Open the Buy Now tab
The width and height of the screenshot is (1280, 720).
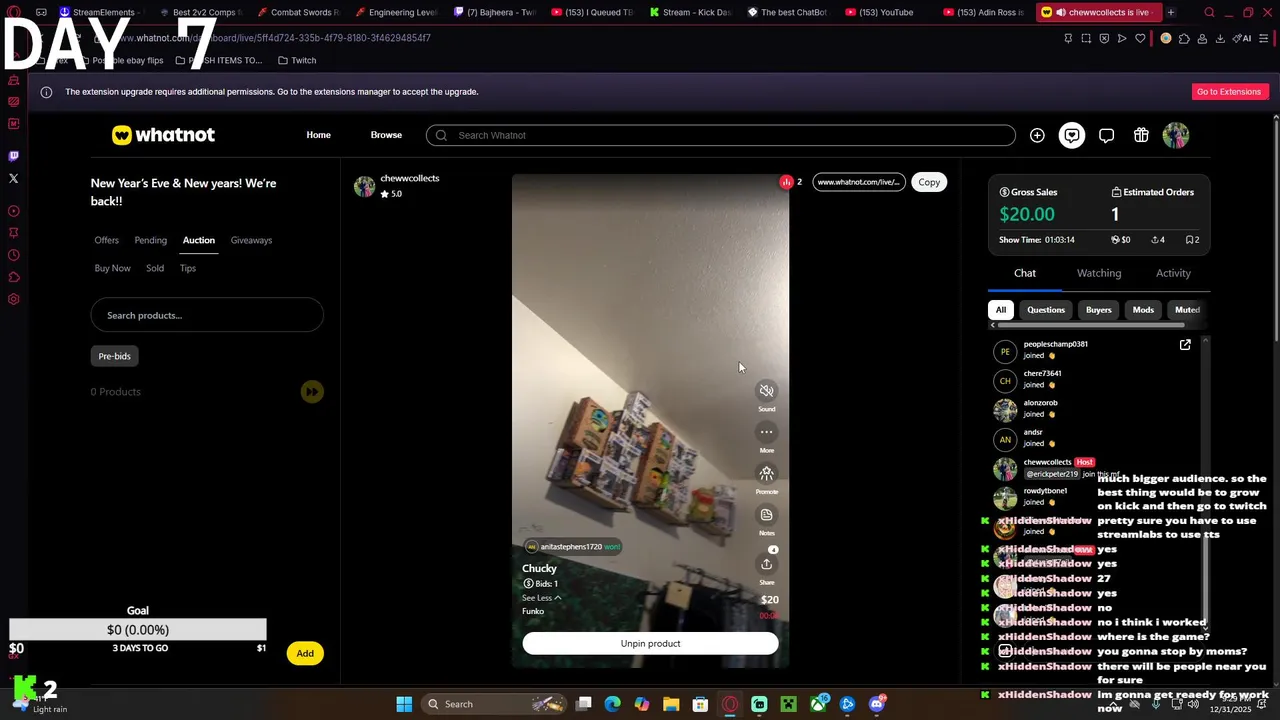pos(113,268)
